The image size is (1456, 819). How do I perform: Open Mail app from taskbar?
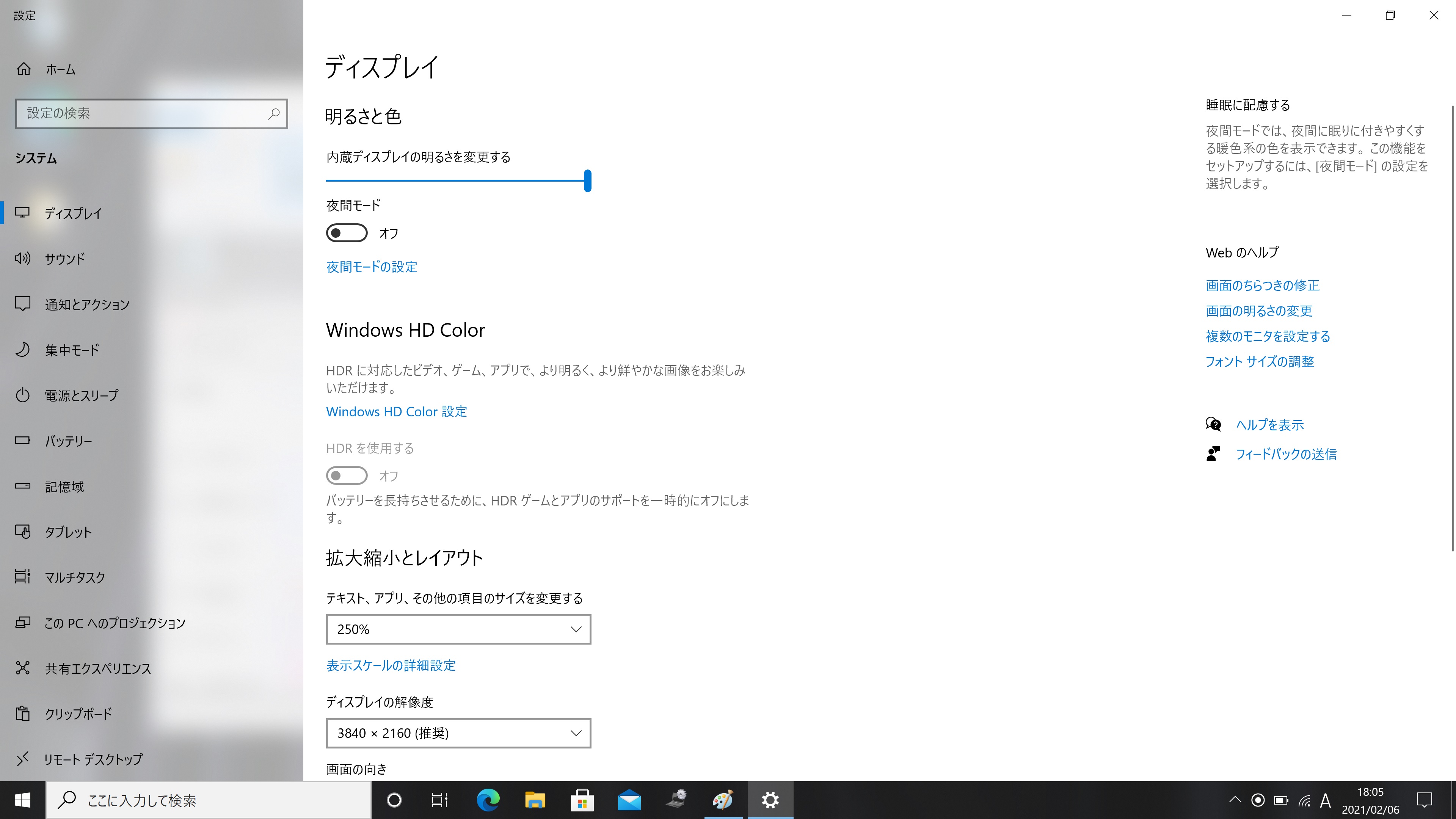click(x=629, y=800)
